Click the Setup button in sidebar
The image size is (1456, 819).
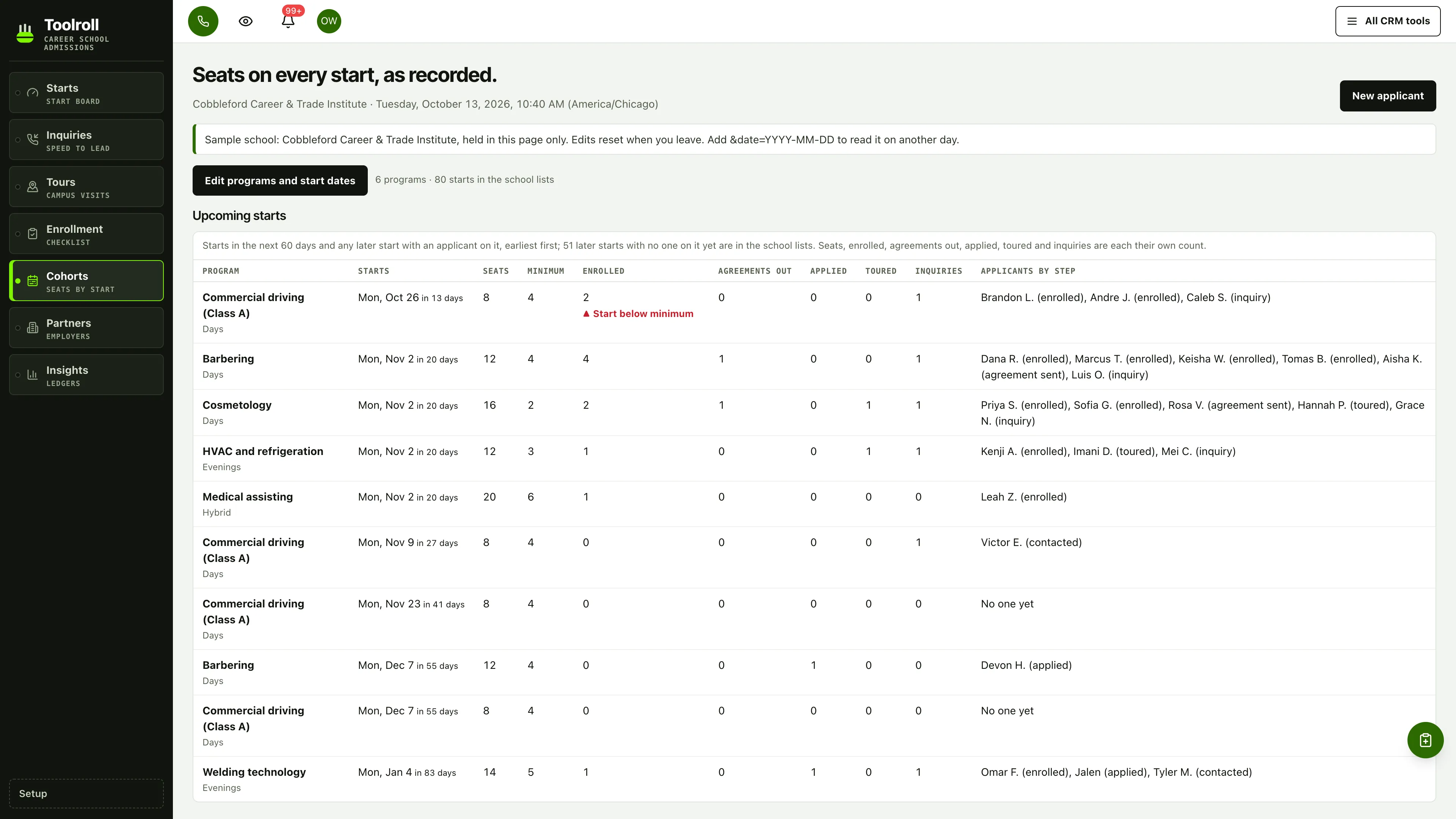[86, 794]
